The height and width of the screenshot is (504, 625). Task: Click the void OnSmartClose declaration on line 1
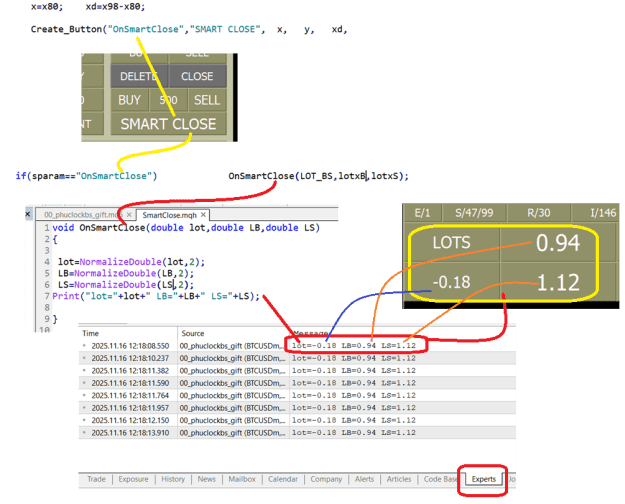coord(186,228)
